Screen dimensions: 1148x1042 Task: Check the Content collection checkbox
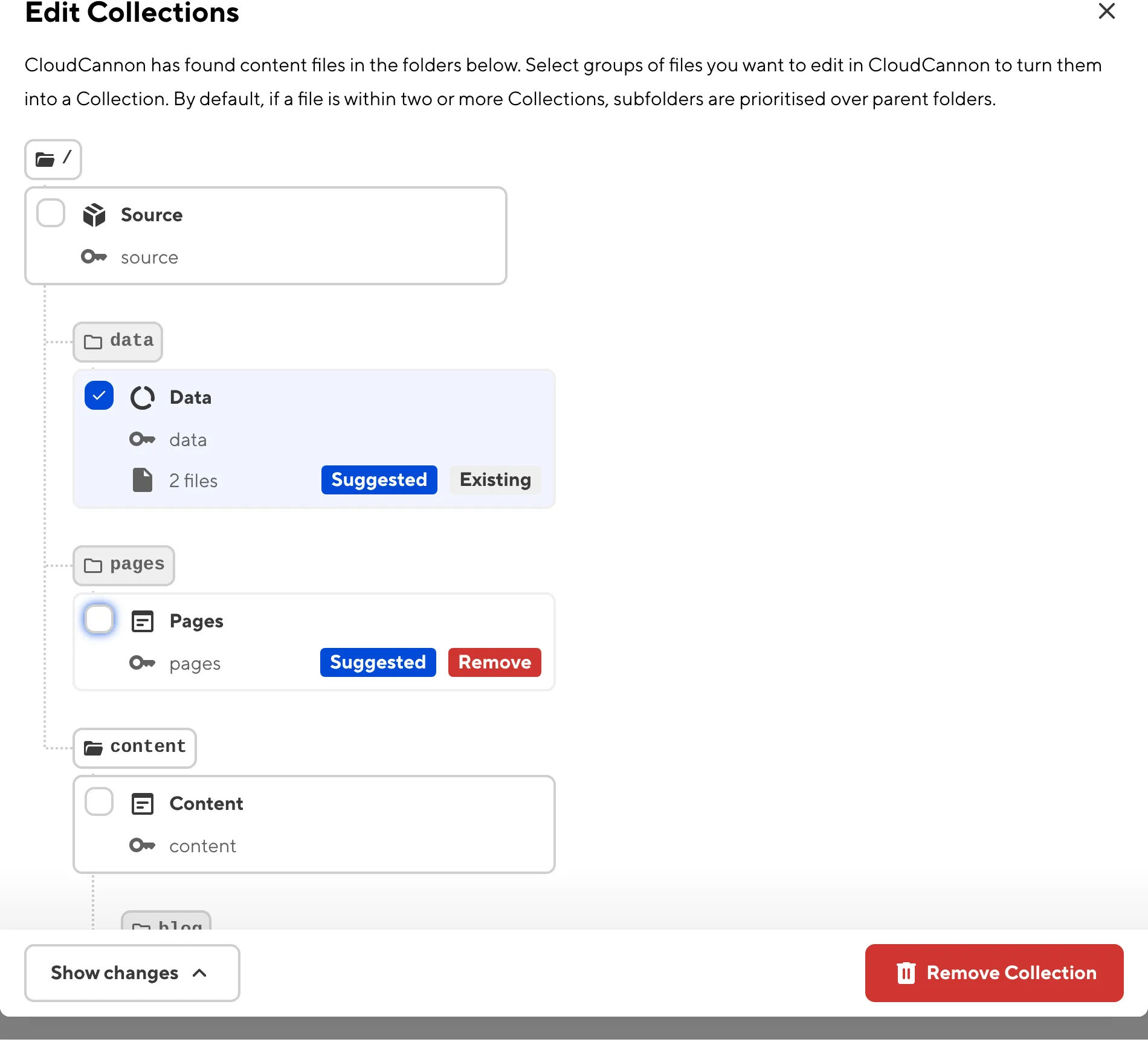click(x=98, y=801)
